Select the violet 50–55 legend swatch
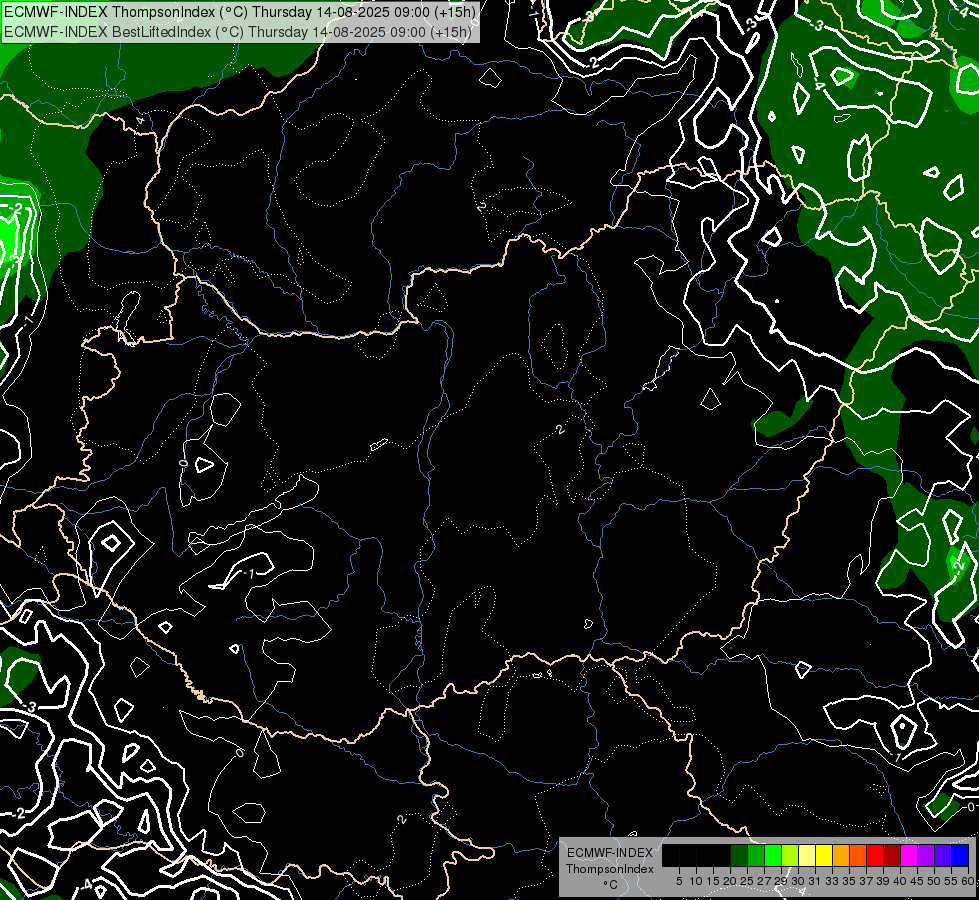Image resolution: width=979 pixels, height=900 pixels. tap(943, 855)
